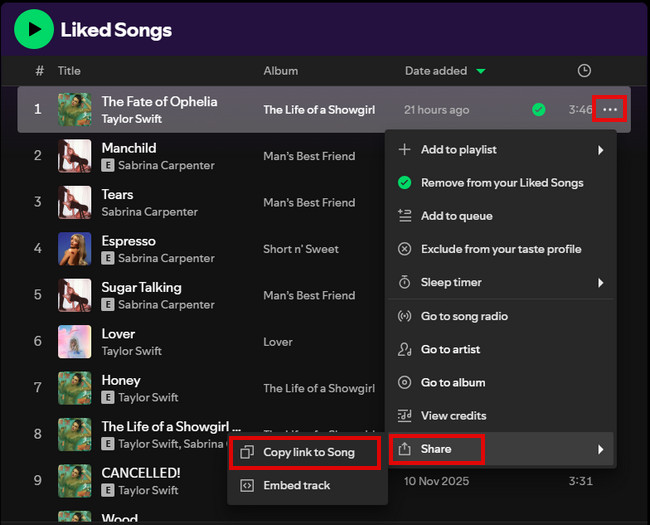
Task: Choose Go to artist from the menu
Action: point(501,350)
